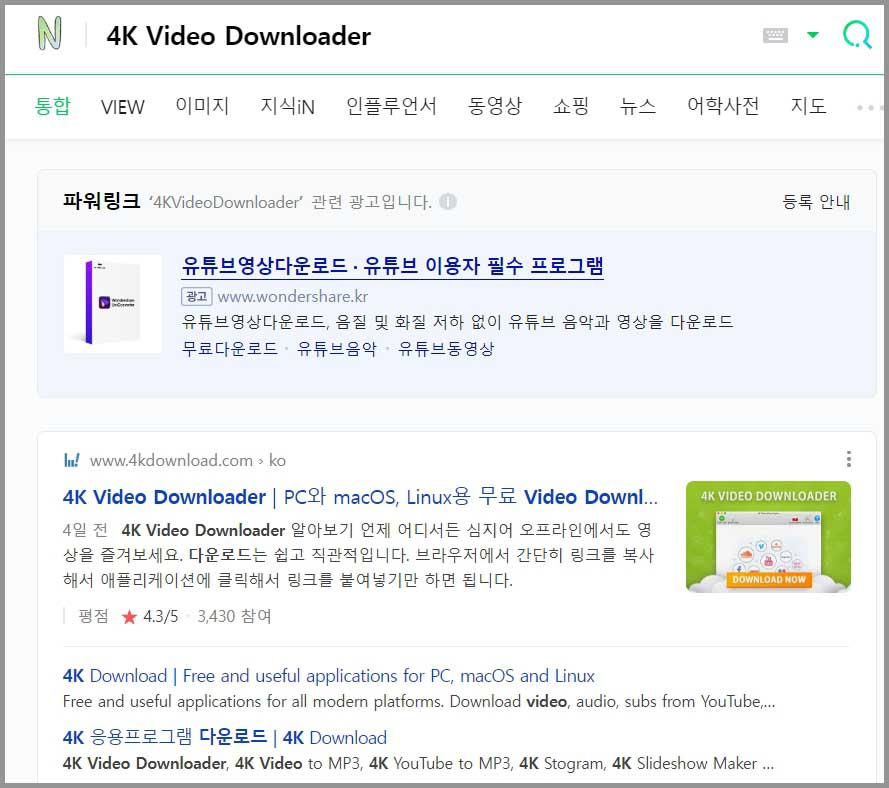Click the red rating star icon

tap(129, 616)
